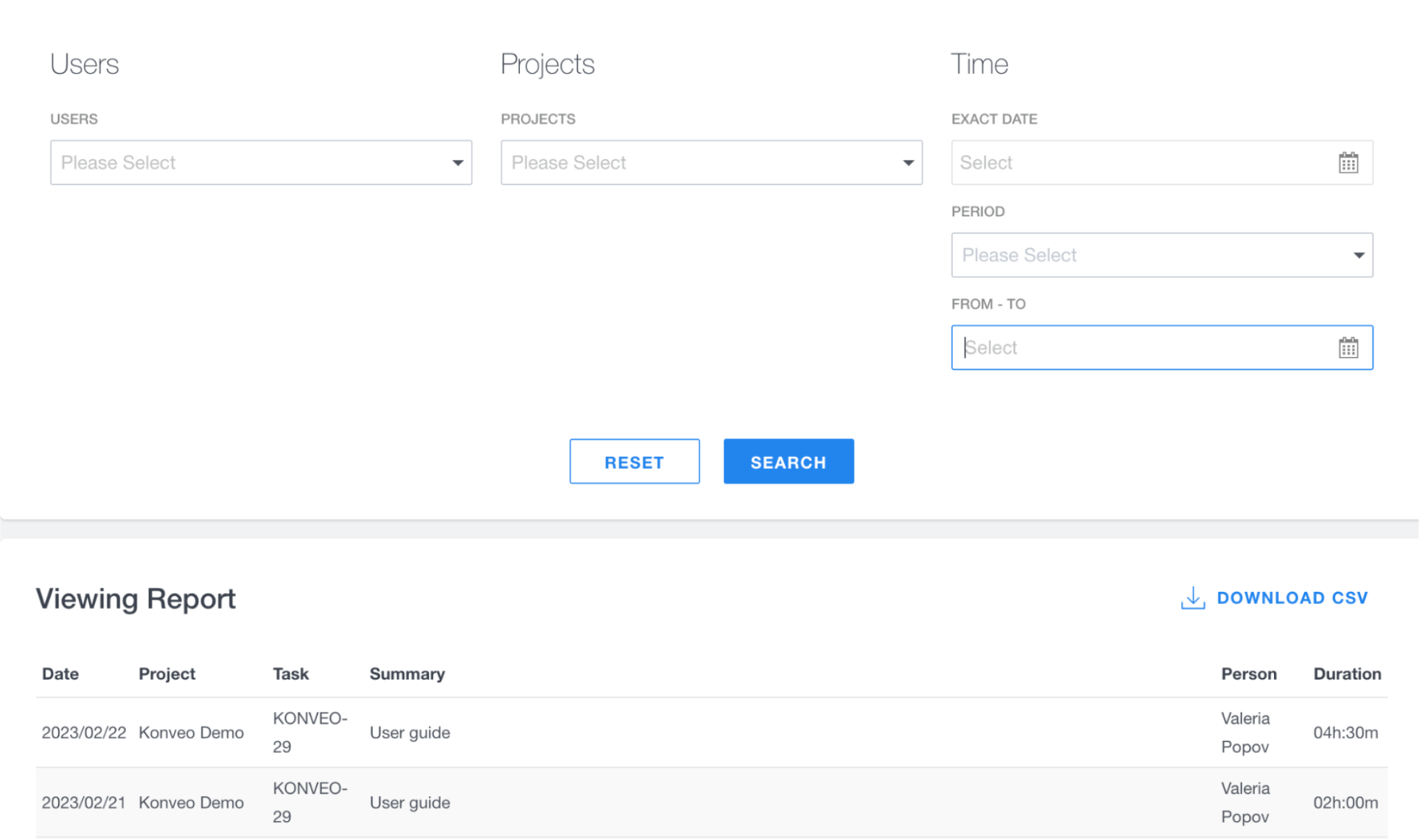Click the Duration column header

click(x=1346, y=674)
